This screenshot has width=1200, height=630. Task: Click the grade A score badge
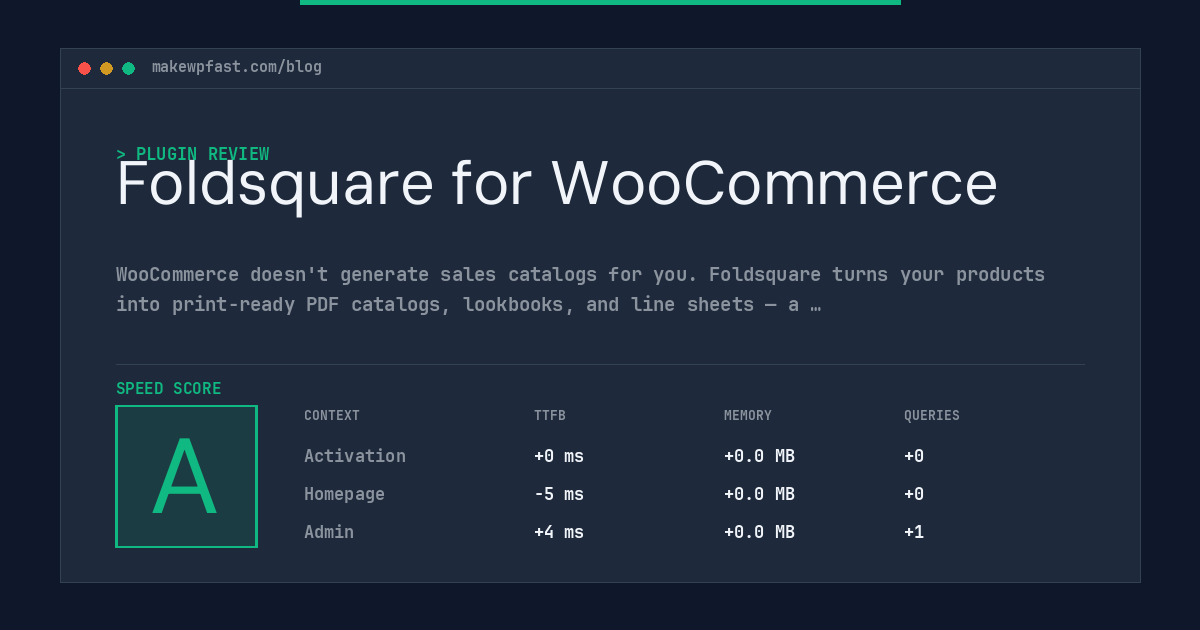click(186, 476)
